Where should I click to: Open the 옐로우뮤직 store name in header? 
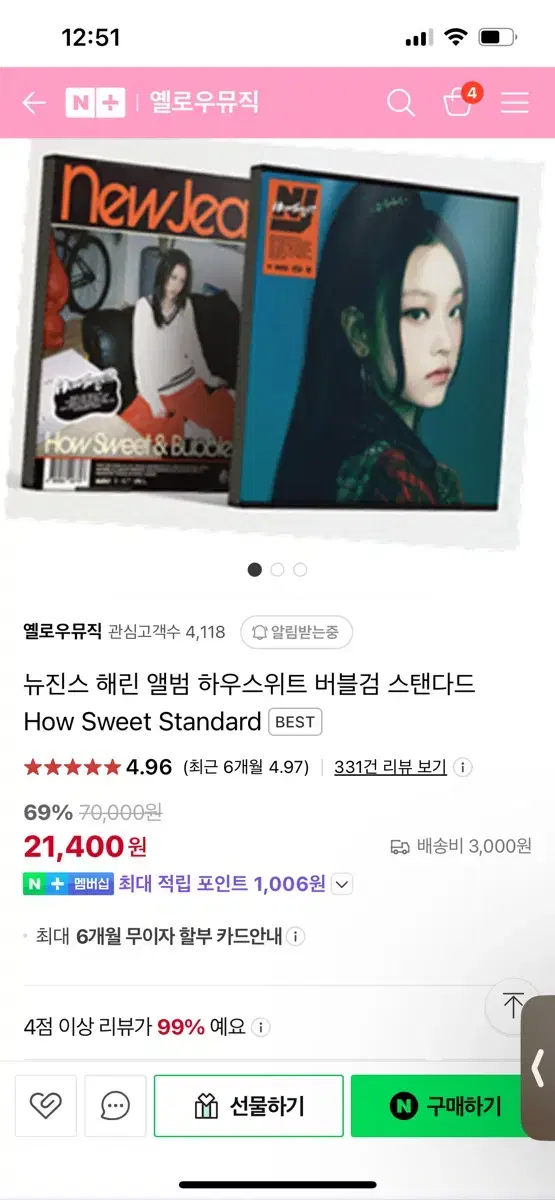tap(204, 102)
